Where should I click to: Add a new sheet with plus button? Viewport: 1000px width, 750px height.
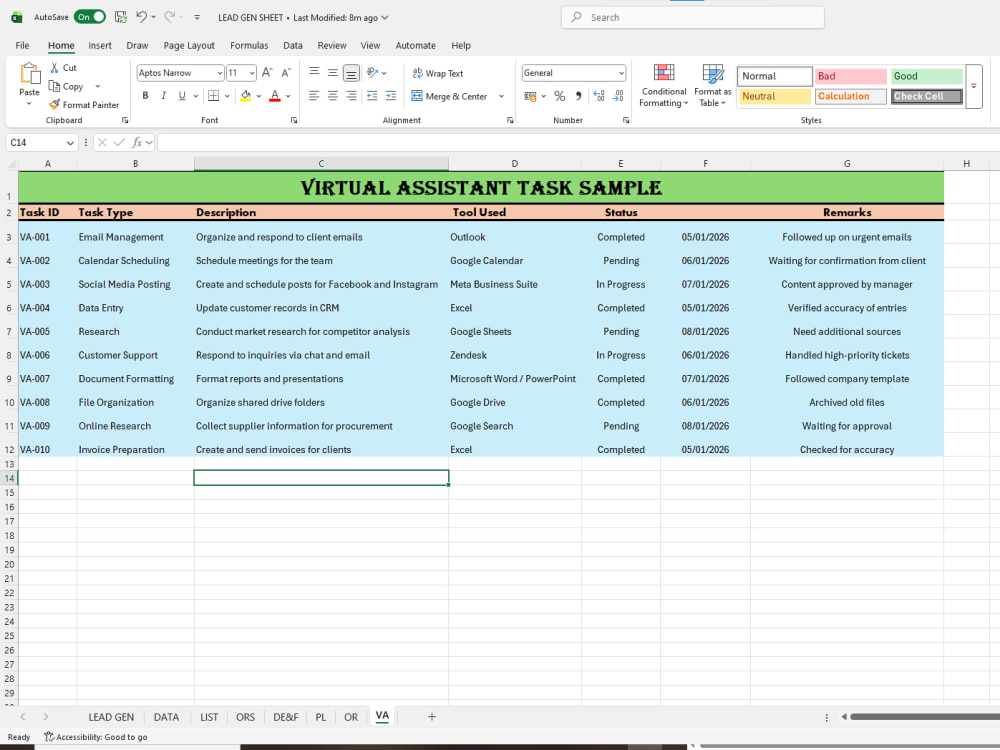coord(432,717)
